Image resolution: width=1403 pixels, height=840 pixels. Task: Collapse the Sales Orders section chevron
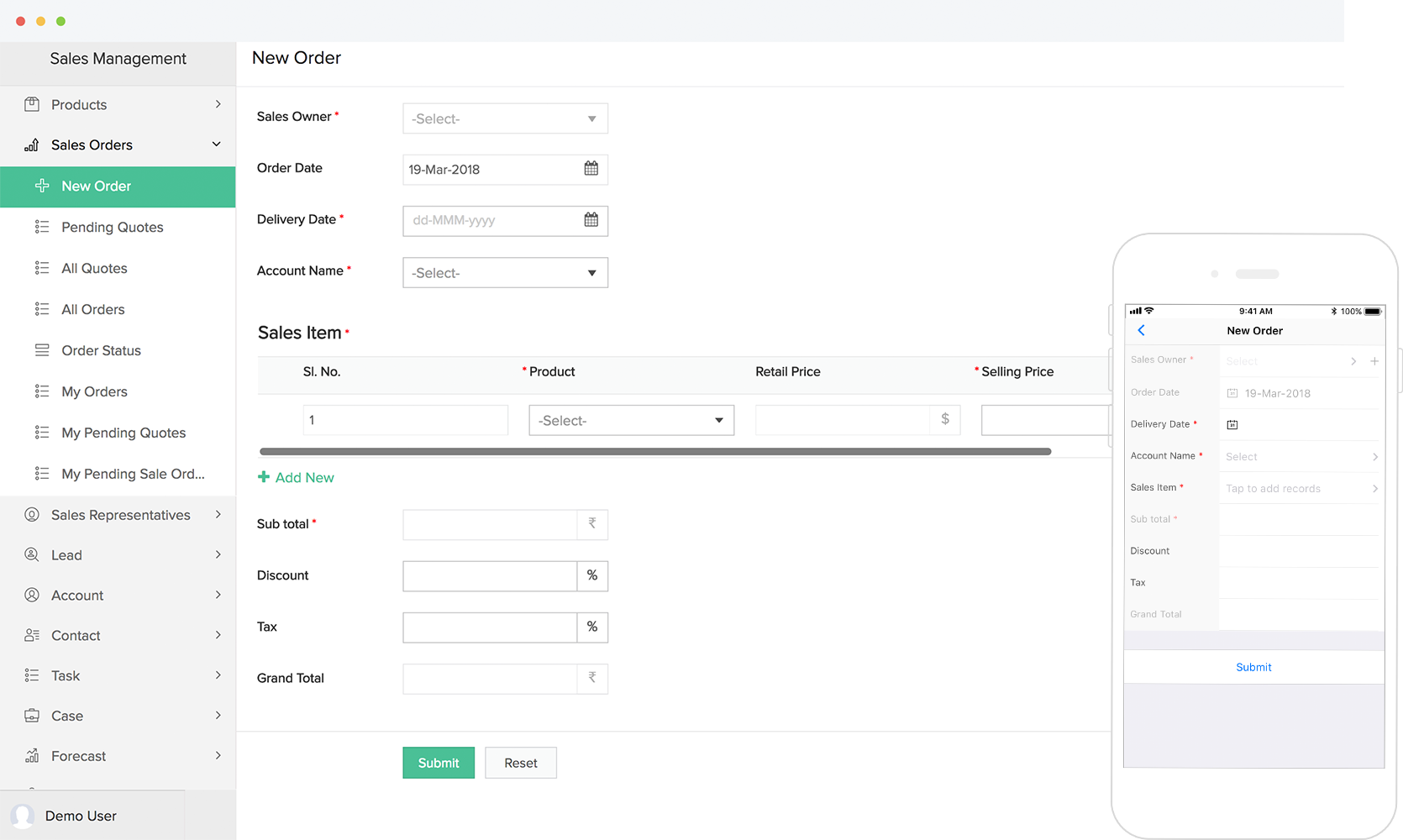pyautogui.click(x=217, y=144)
